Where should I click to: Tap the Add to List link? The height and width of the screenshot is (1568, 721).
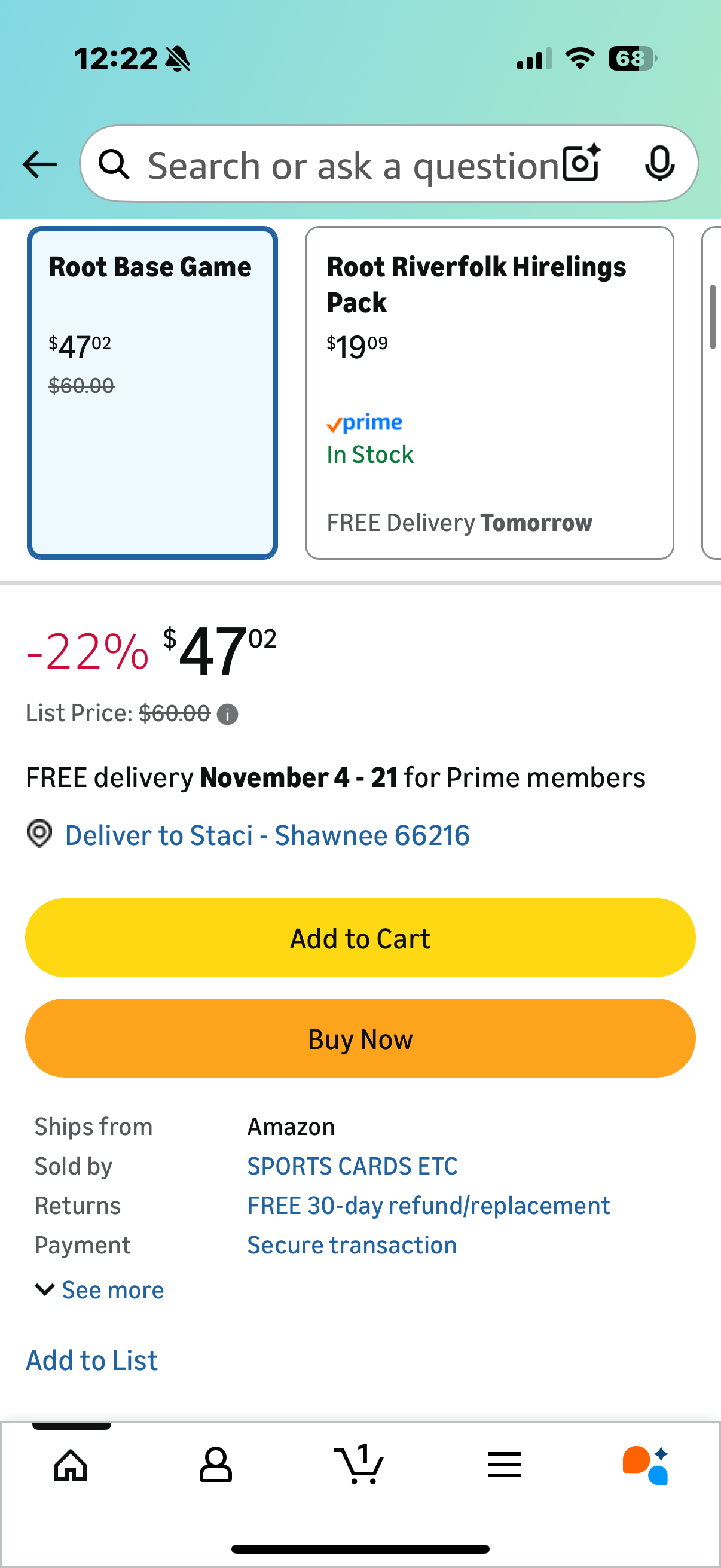[x=92, y=1360]
